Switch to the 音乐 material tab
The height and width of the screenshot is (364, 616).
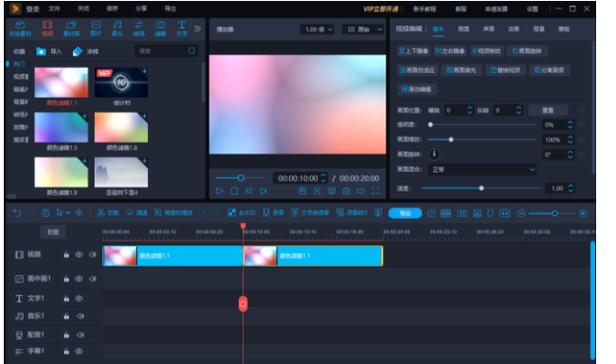117,29
